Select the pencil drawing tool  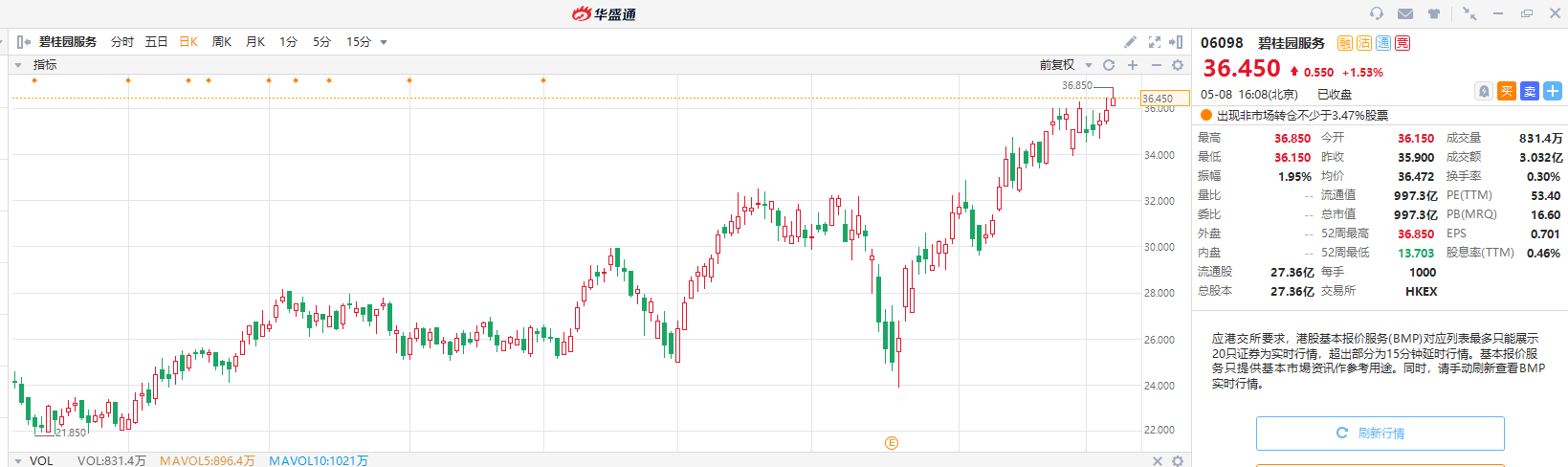tap(1130, 42)
